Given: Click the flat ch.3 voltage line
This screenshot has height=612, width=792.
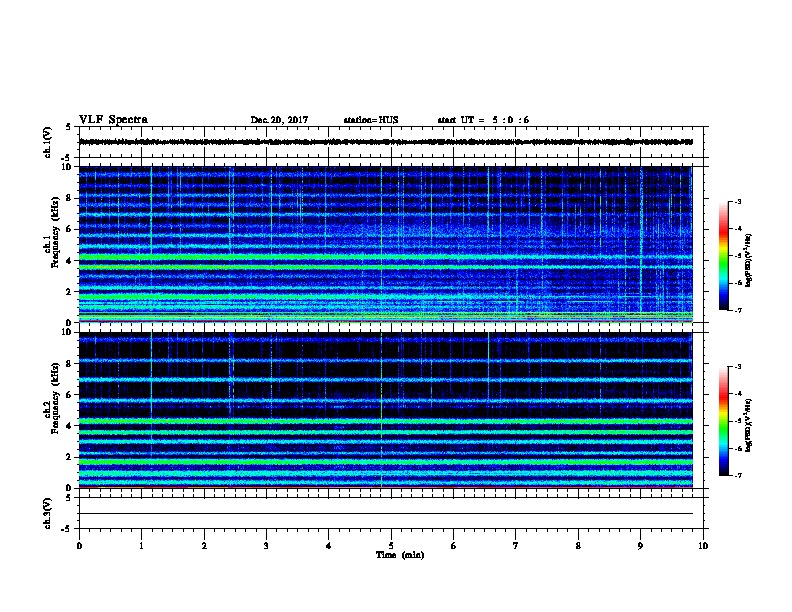Looking at the screenshot, I should tap(386, 514).
